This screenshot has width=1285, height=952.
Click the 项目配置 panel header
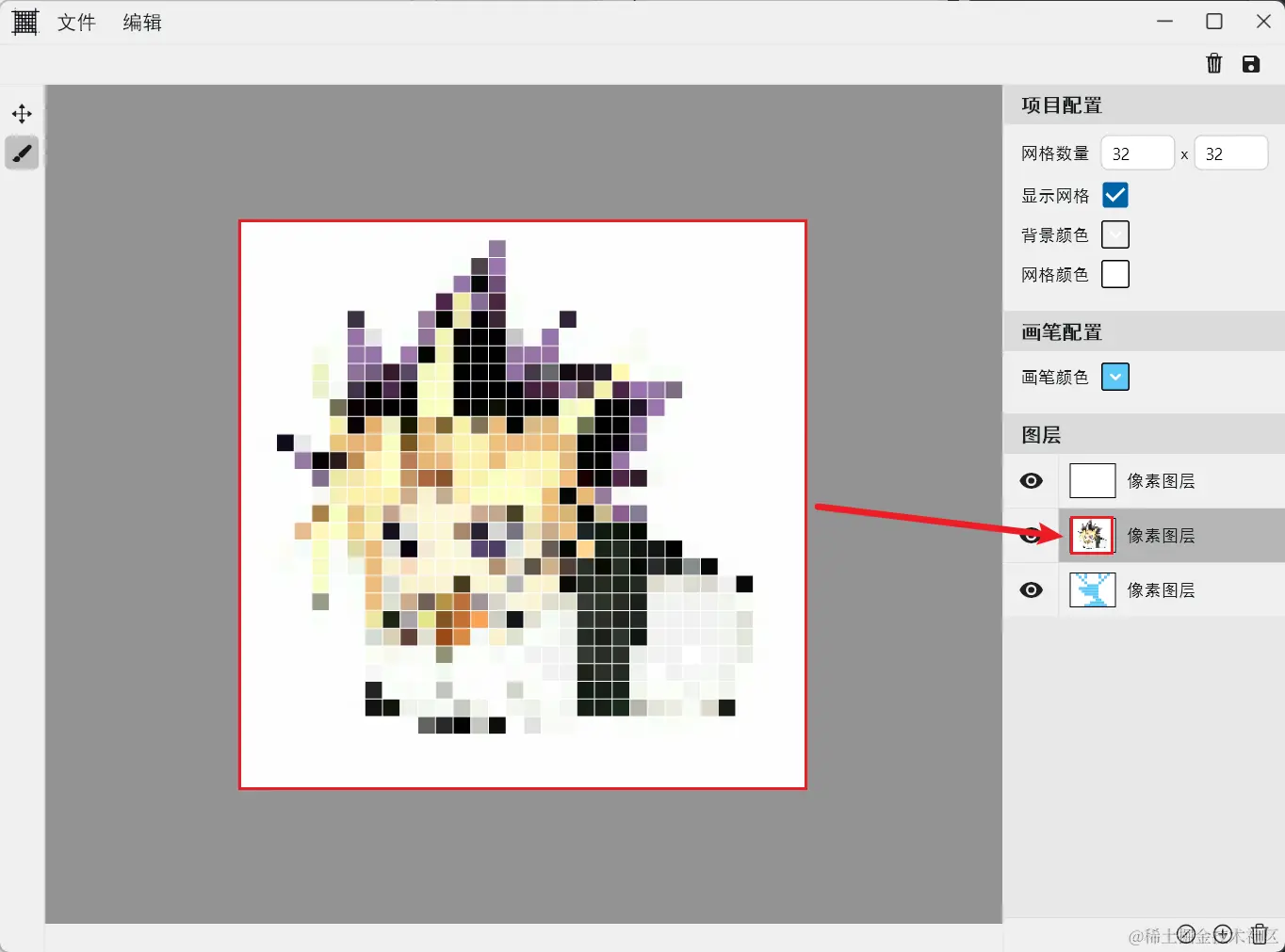(x=1061, y=105)
